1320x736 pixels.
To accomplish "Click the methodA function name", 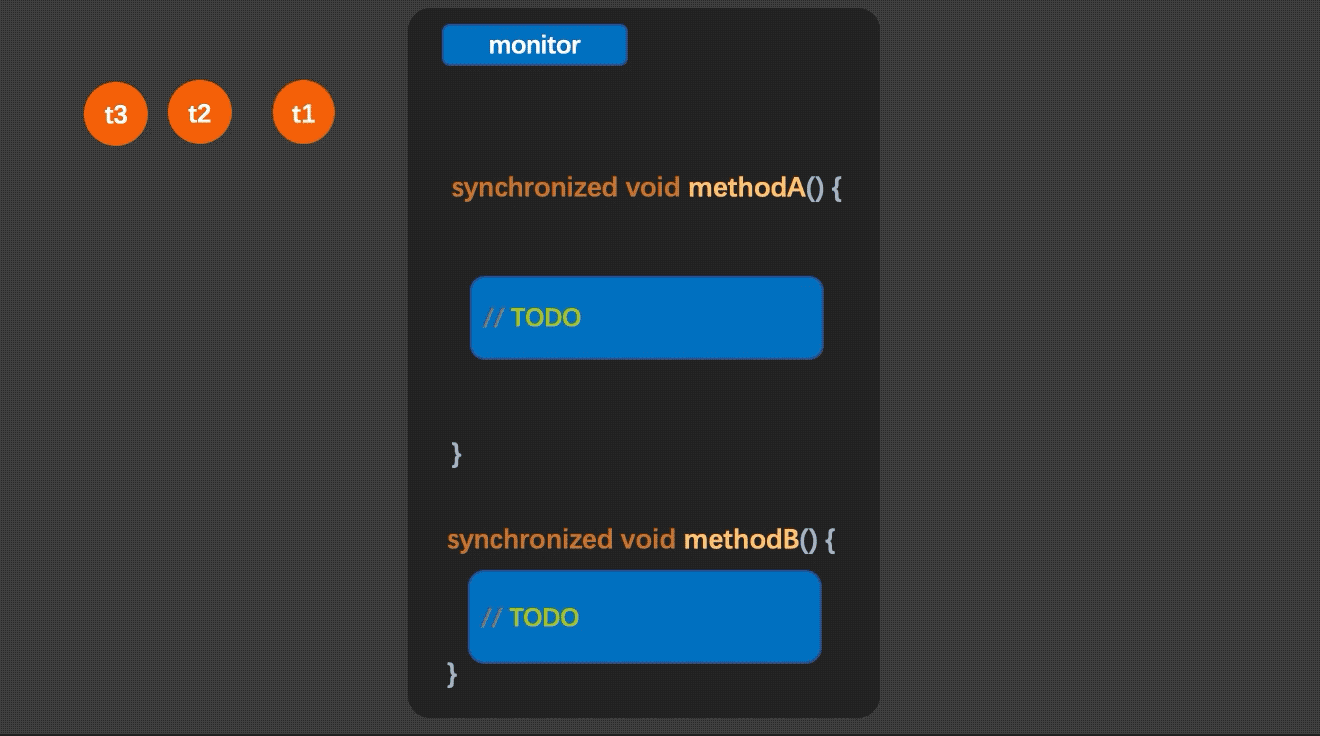I will point(746,187).
